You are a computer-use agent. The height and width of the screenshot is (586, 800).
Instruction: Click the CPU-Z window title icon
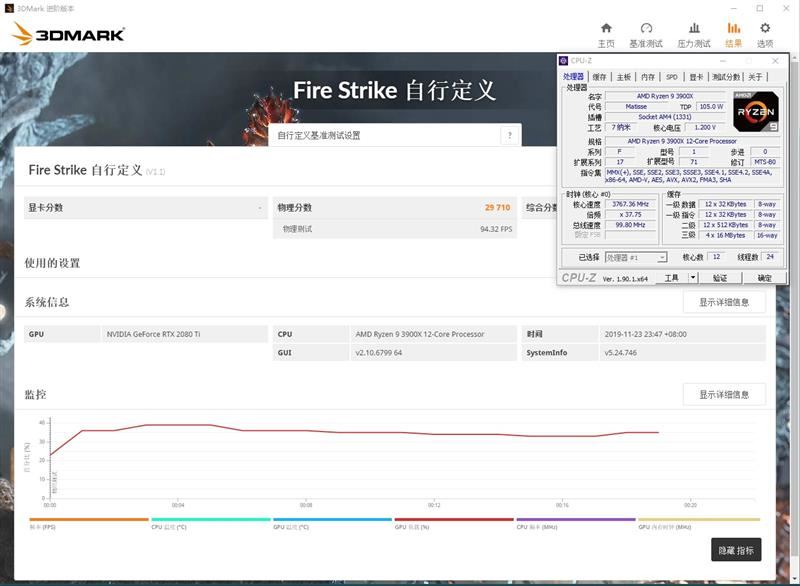coord(564,61)
